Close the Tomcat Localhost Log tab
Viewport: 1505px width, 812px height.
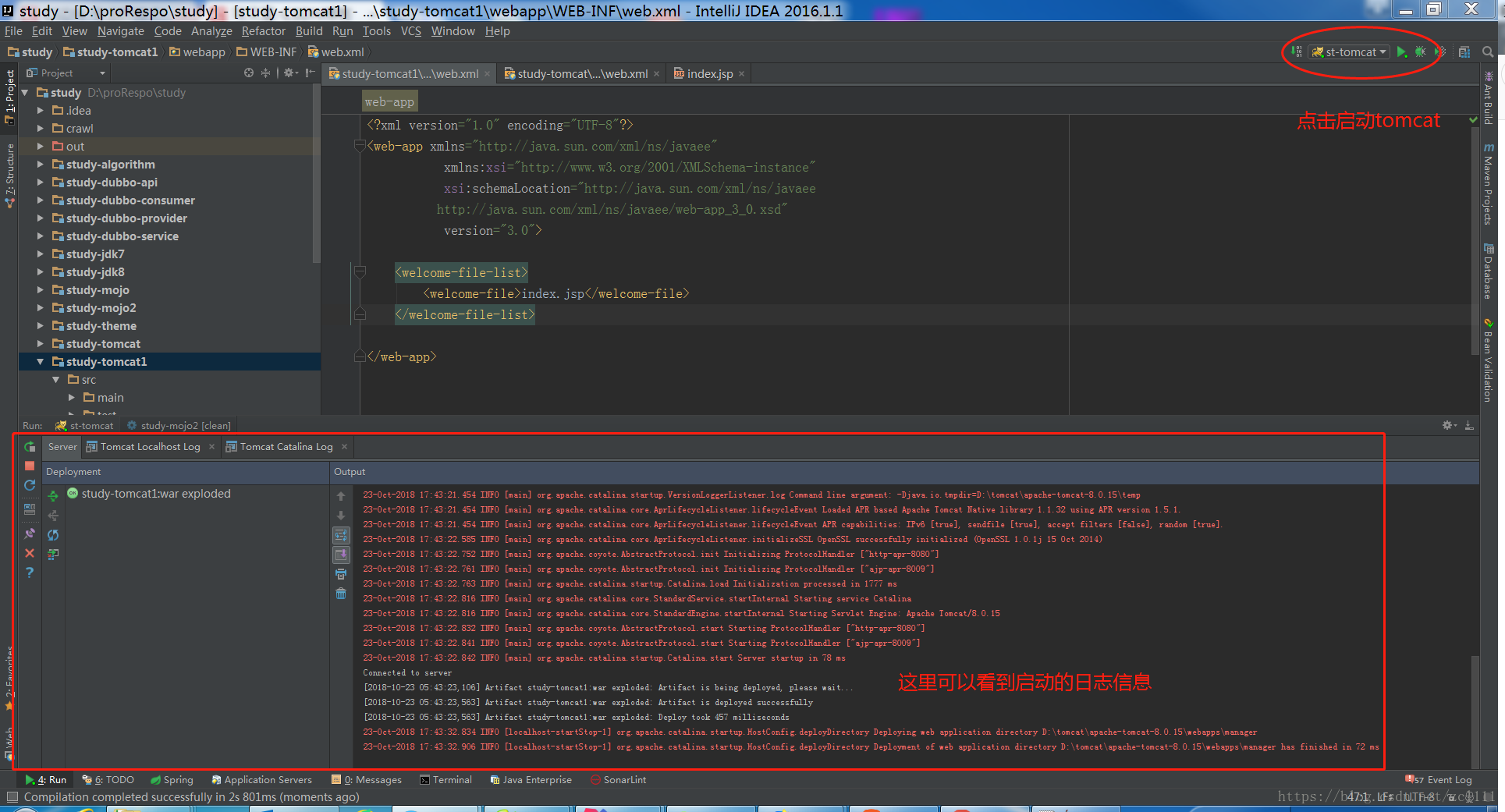click(x=211, y=447)
